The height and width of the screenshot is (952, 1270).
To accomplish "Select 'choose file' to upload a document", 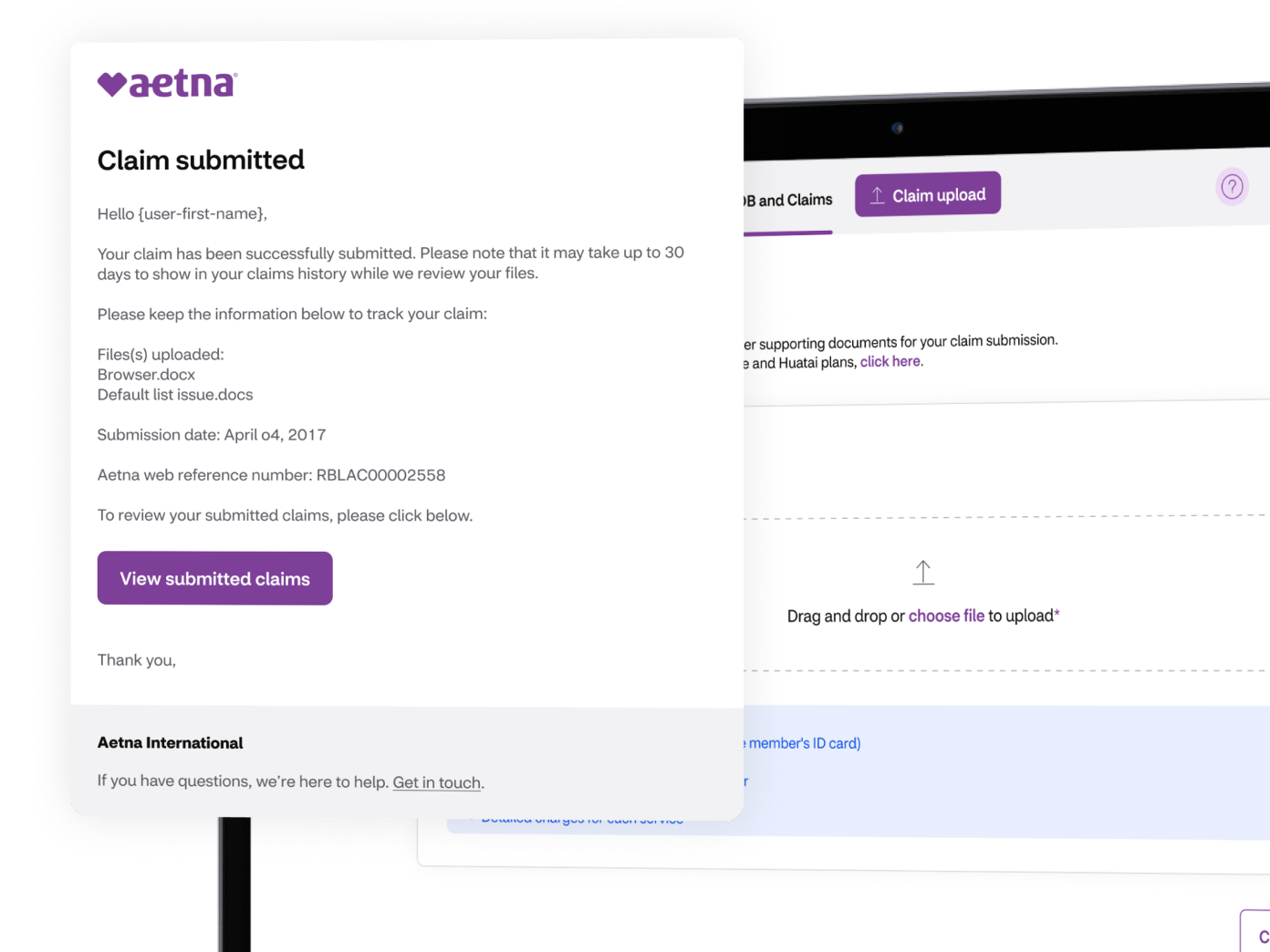I will [946, 616].
